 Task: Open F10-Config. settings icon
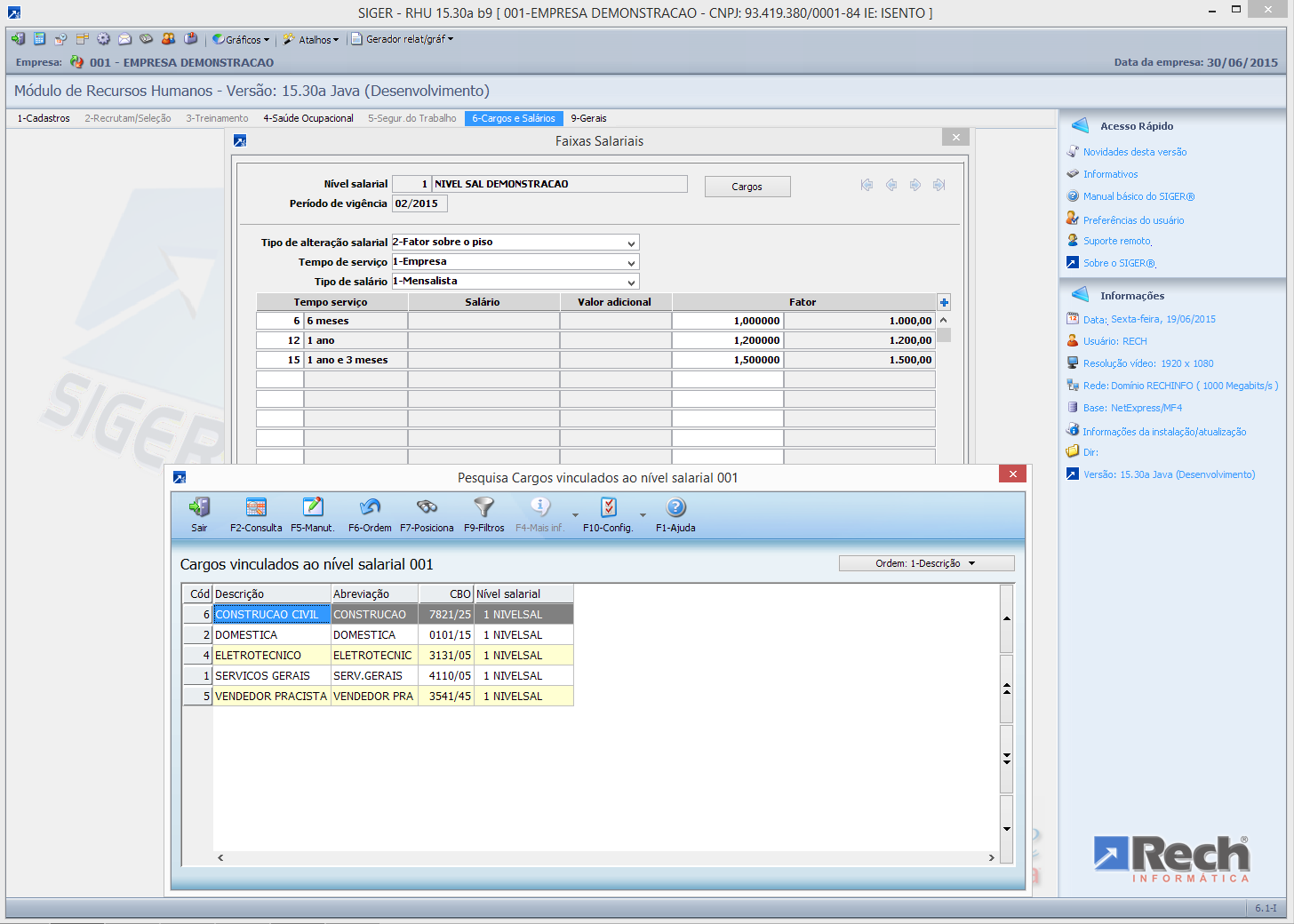tap(608, 508)
